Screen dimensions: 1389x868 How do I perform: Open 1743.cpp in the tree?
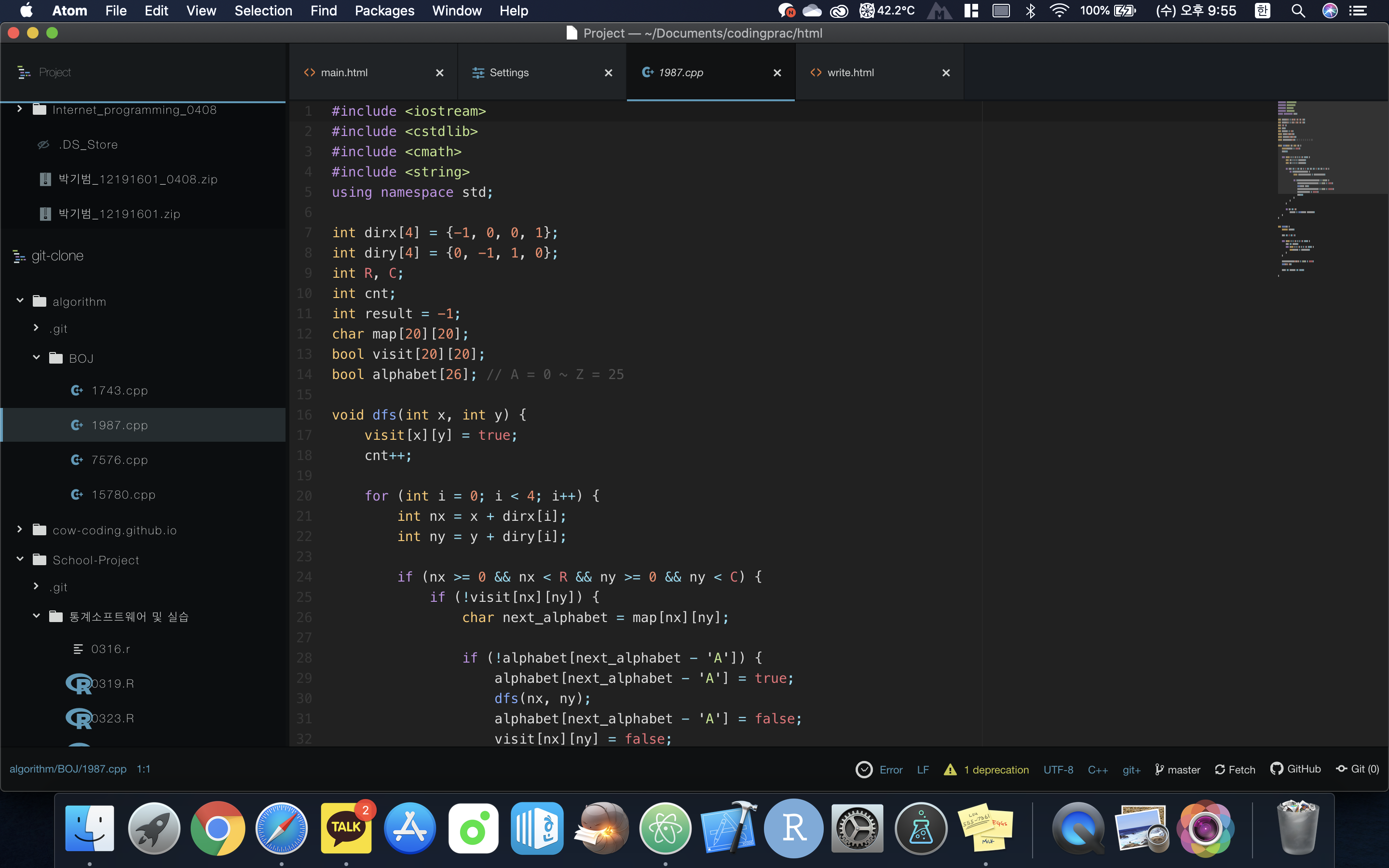(120, 391)
